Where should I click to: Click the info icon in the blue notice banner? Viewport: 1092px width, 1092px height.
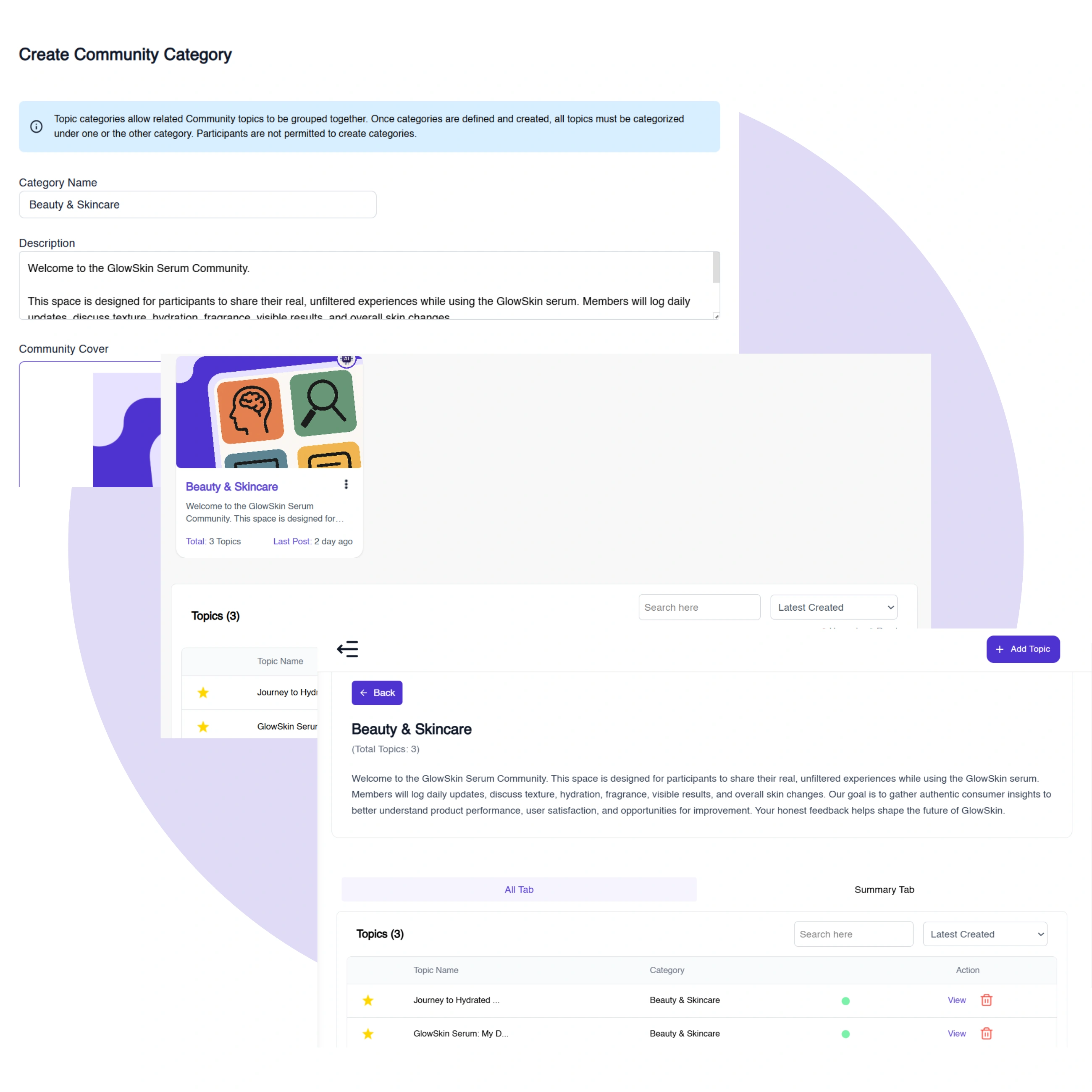[x=36, y=126]
